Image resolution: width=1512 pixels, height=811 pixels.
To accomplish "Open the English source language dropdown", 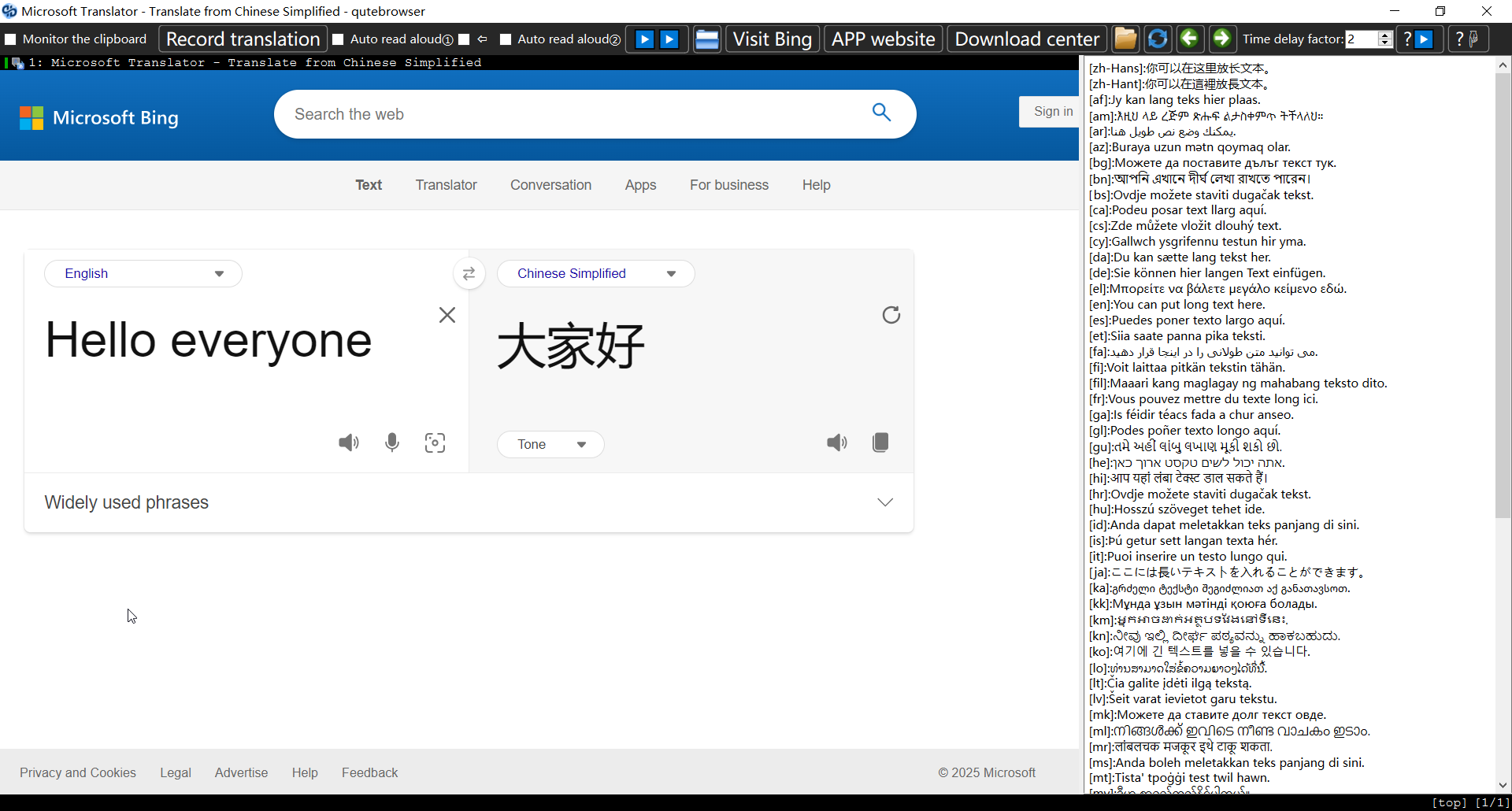I will (143, 273).
